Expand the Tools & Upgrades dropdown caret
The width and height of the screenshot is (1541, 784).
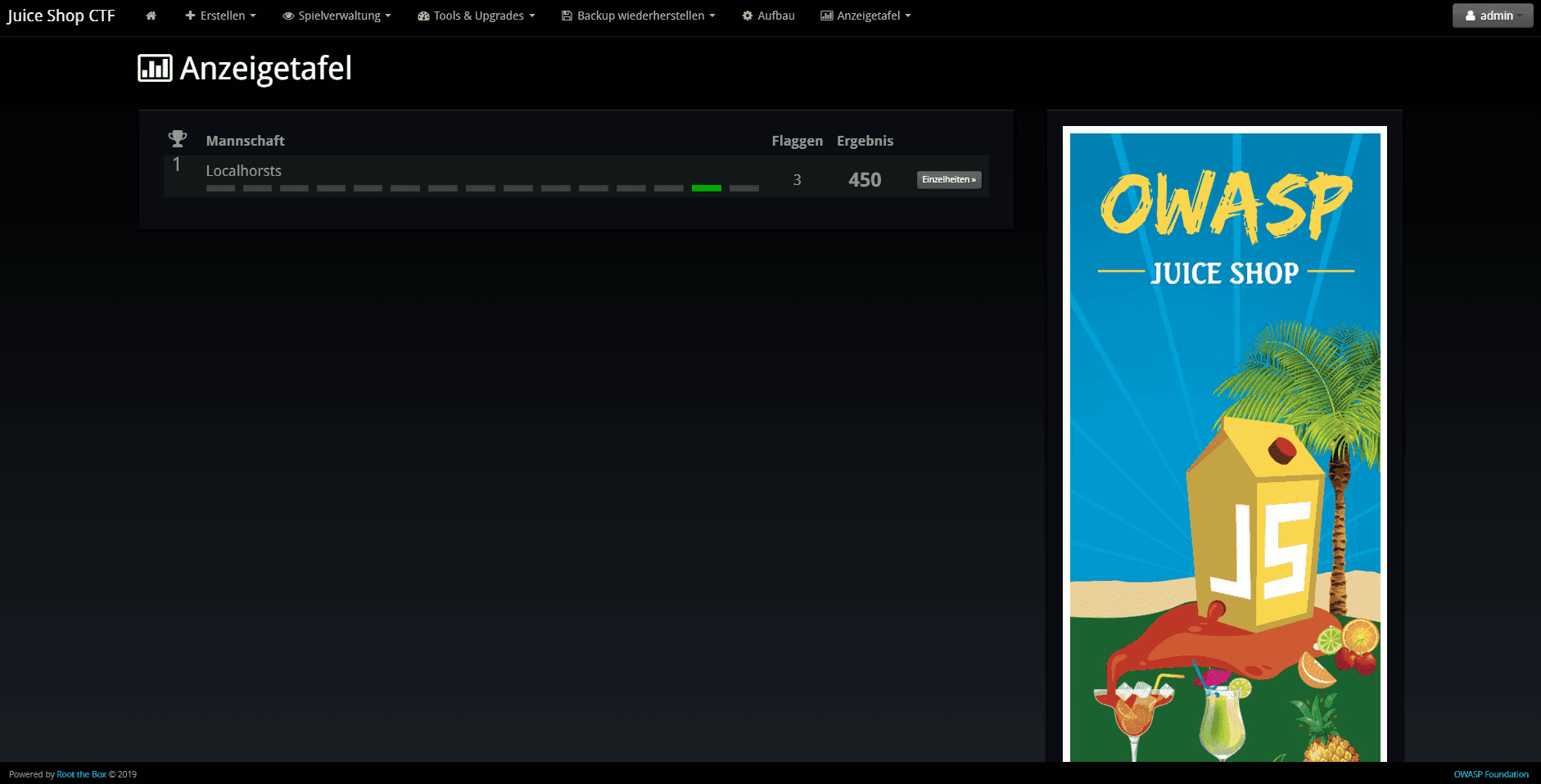click(532, 16)
